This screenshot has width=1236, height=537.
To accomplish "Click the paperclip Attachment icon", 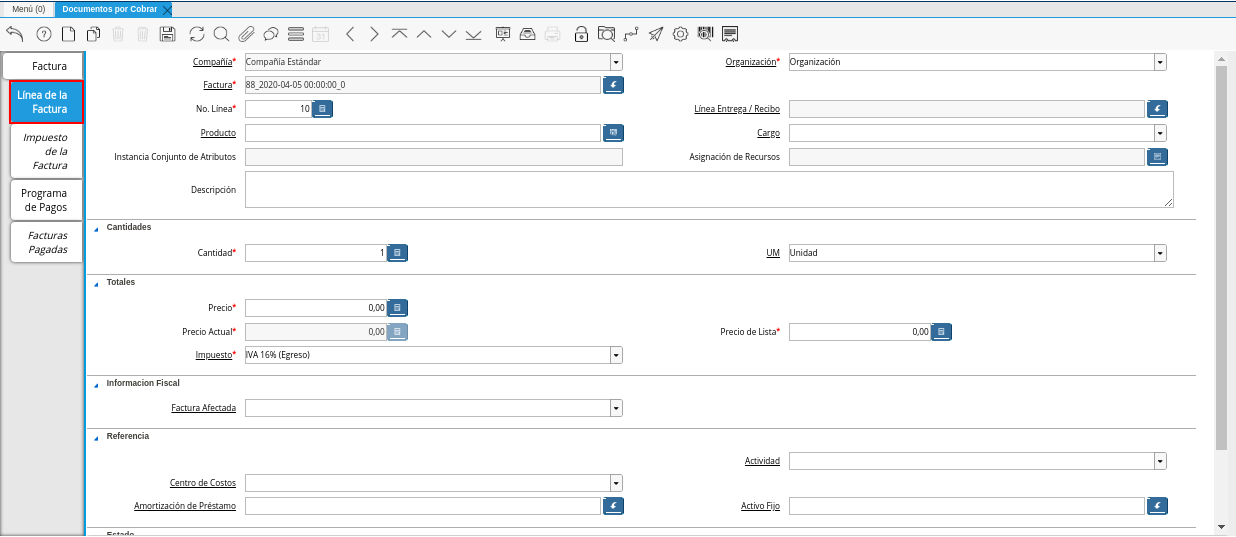I will click(x=246, y=34).
